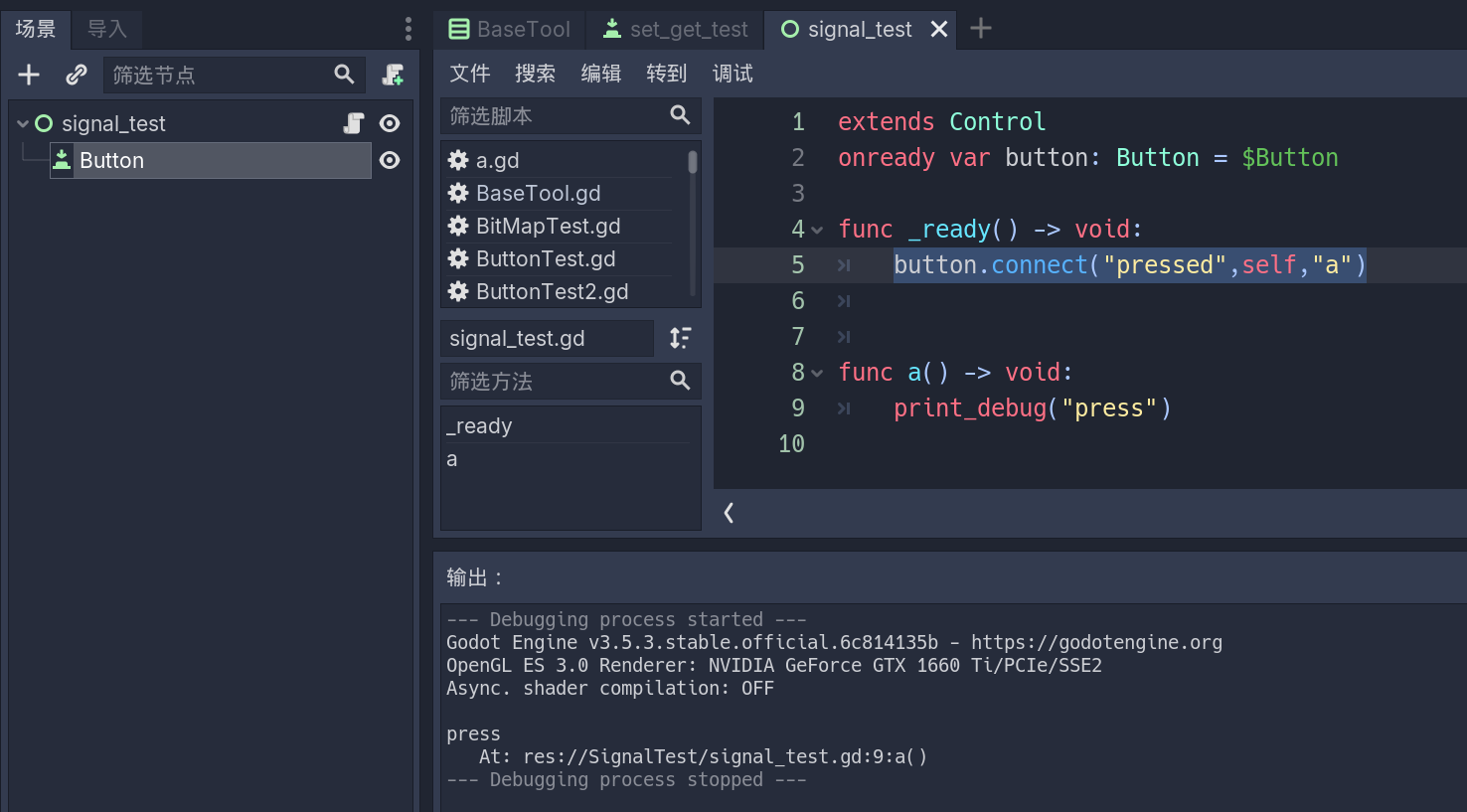
Task: Open the 转到 menu
Action: [x=667, y=74]
